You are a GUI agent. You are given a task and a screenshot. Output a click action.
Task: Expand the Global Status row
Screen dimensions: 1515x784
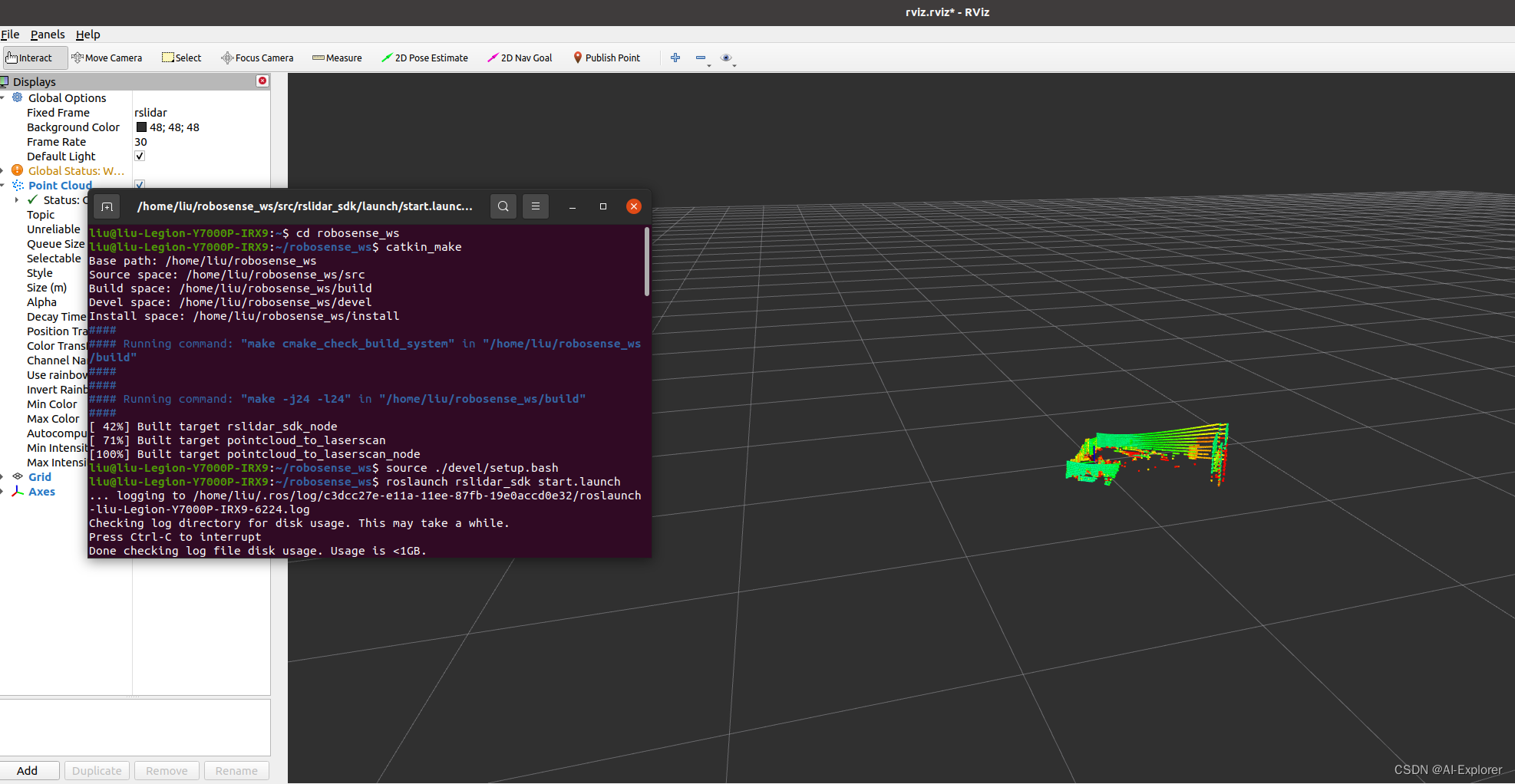pos(3,170)
